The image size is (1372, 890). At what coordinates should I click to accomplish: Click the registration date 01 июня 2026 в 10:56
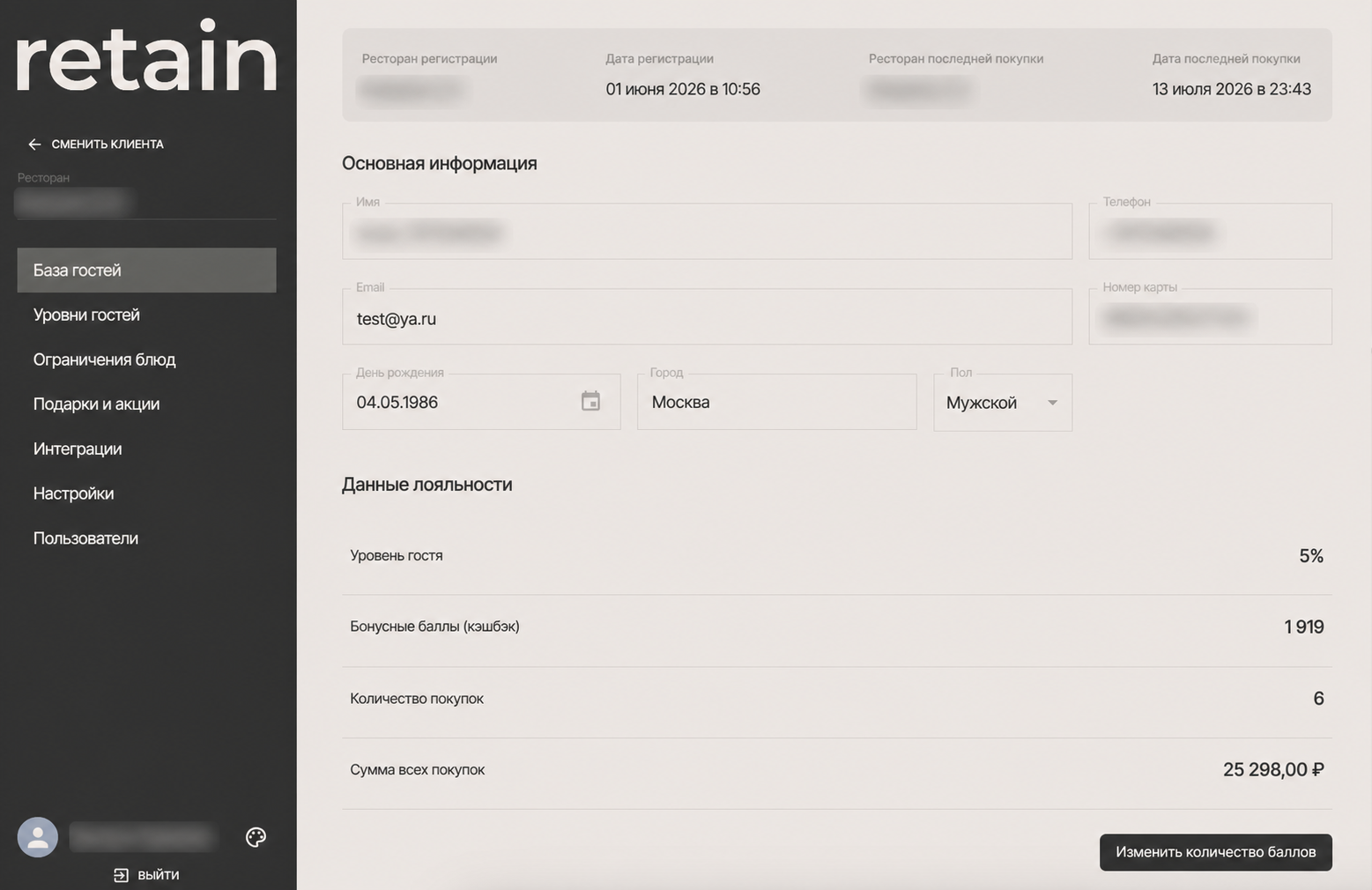coord(683,89)
